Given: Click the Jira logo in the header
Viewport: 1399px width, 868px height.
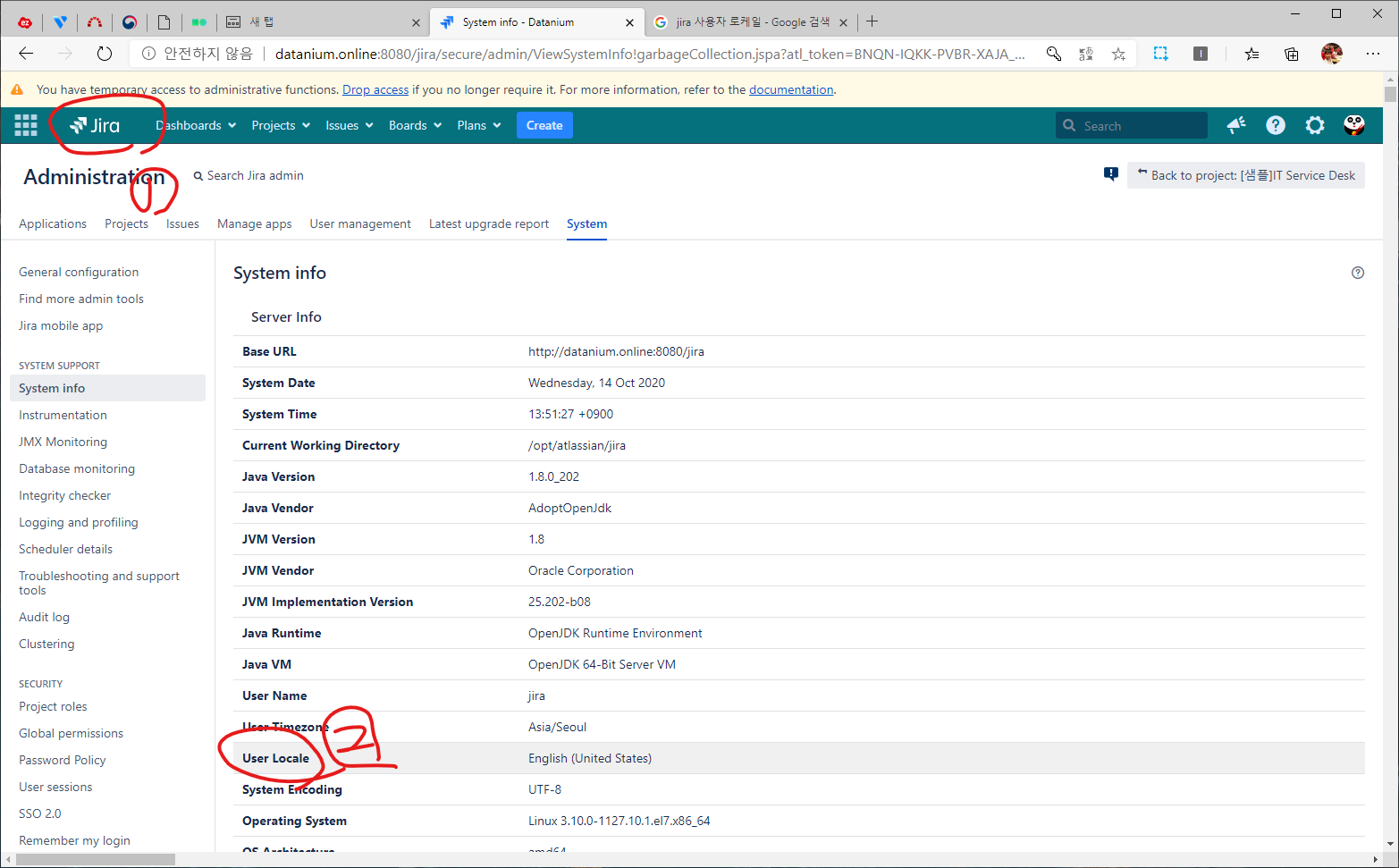Looking at the screenshot, I should coord(95,125).
